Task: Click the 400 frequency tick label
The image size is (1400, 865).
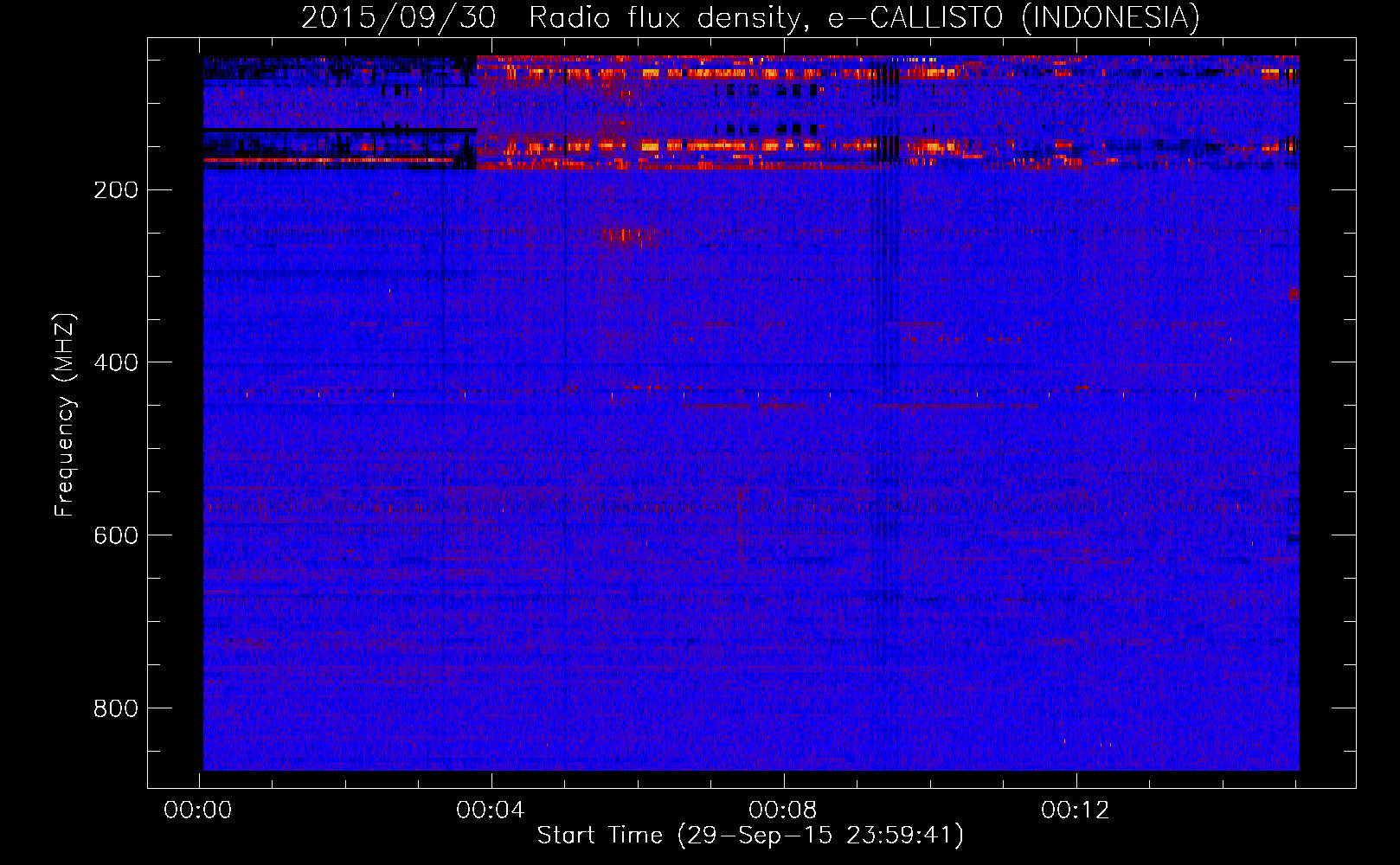Action: pyautogui.click(x=116, y=362)
